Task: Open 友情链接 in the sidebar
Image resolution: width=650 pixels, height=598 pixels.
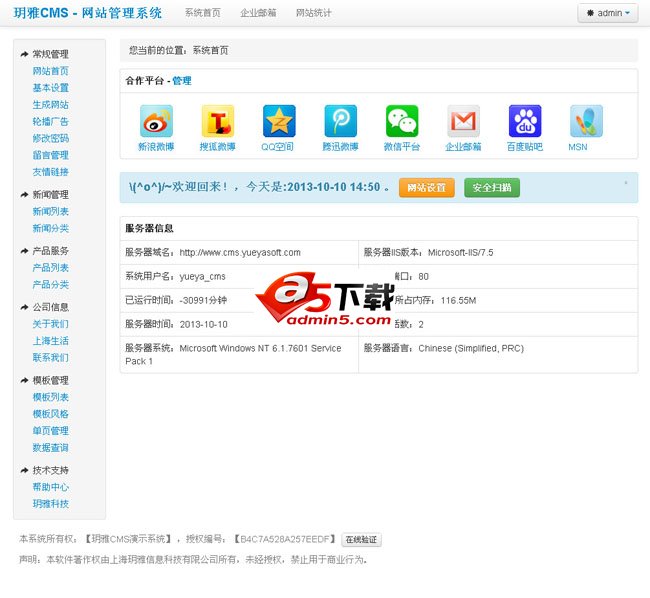Action: (51, 172)
